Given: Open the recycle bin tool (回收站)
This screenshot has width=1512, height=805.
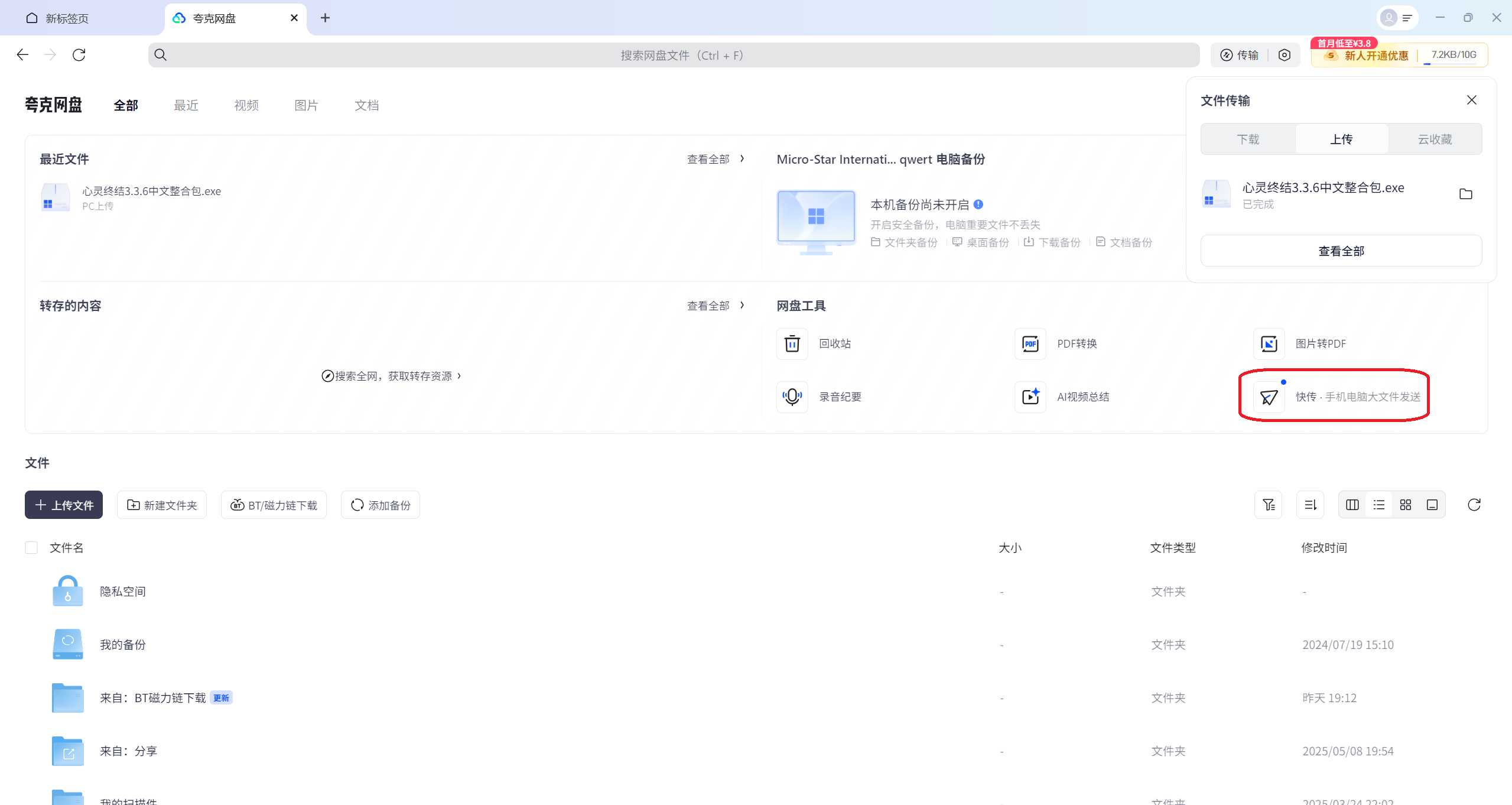Looking at the screenshot, I should 814,344.
